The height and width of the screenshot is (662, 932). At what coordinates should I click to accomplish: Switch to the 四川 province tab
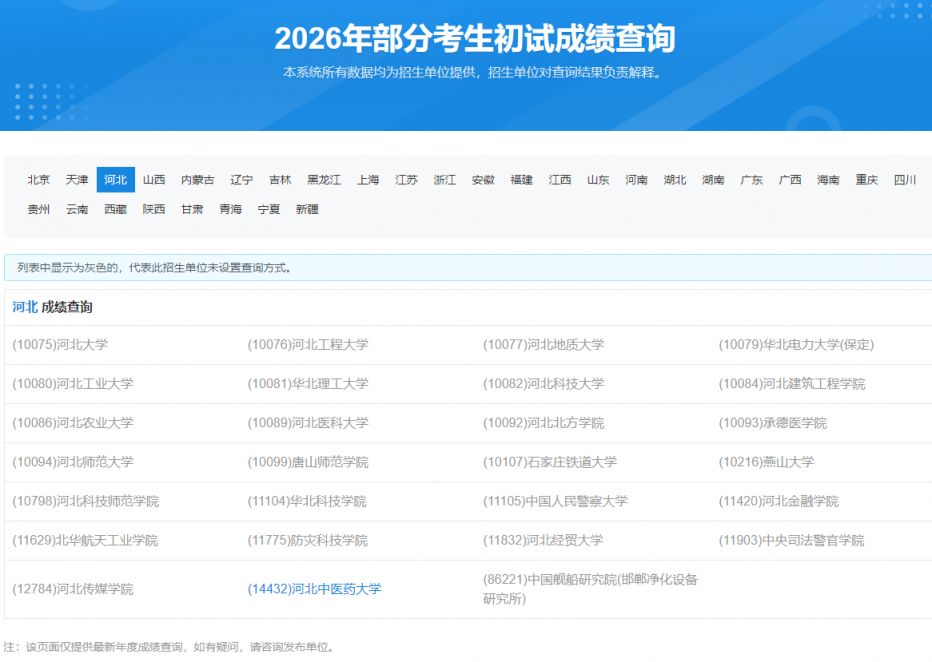(905, 179)
